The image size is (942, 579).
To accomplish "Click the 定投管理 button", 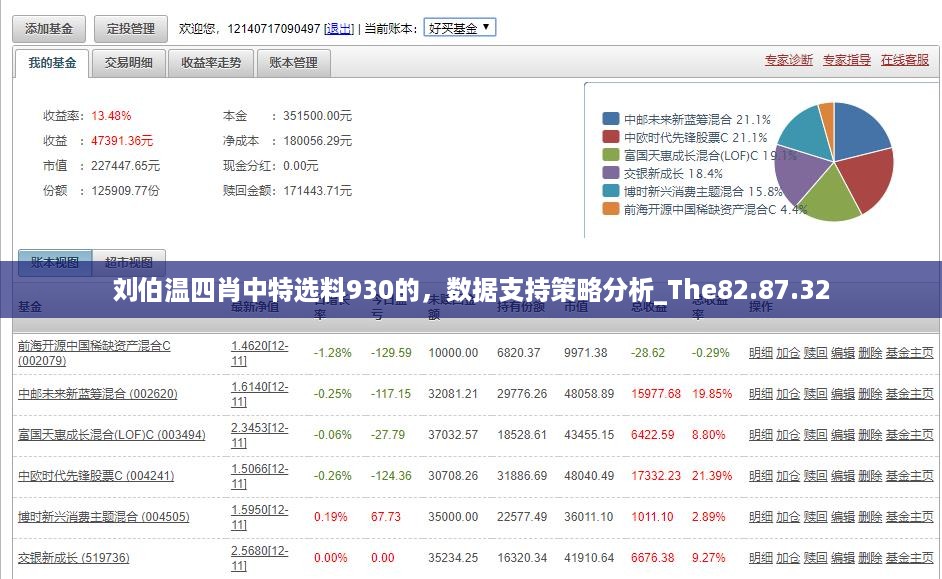I will (131, 28).
